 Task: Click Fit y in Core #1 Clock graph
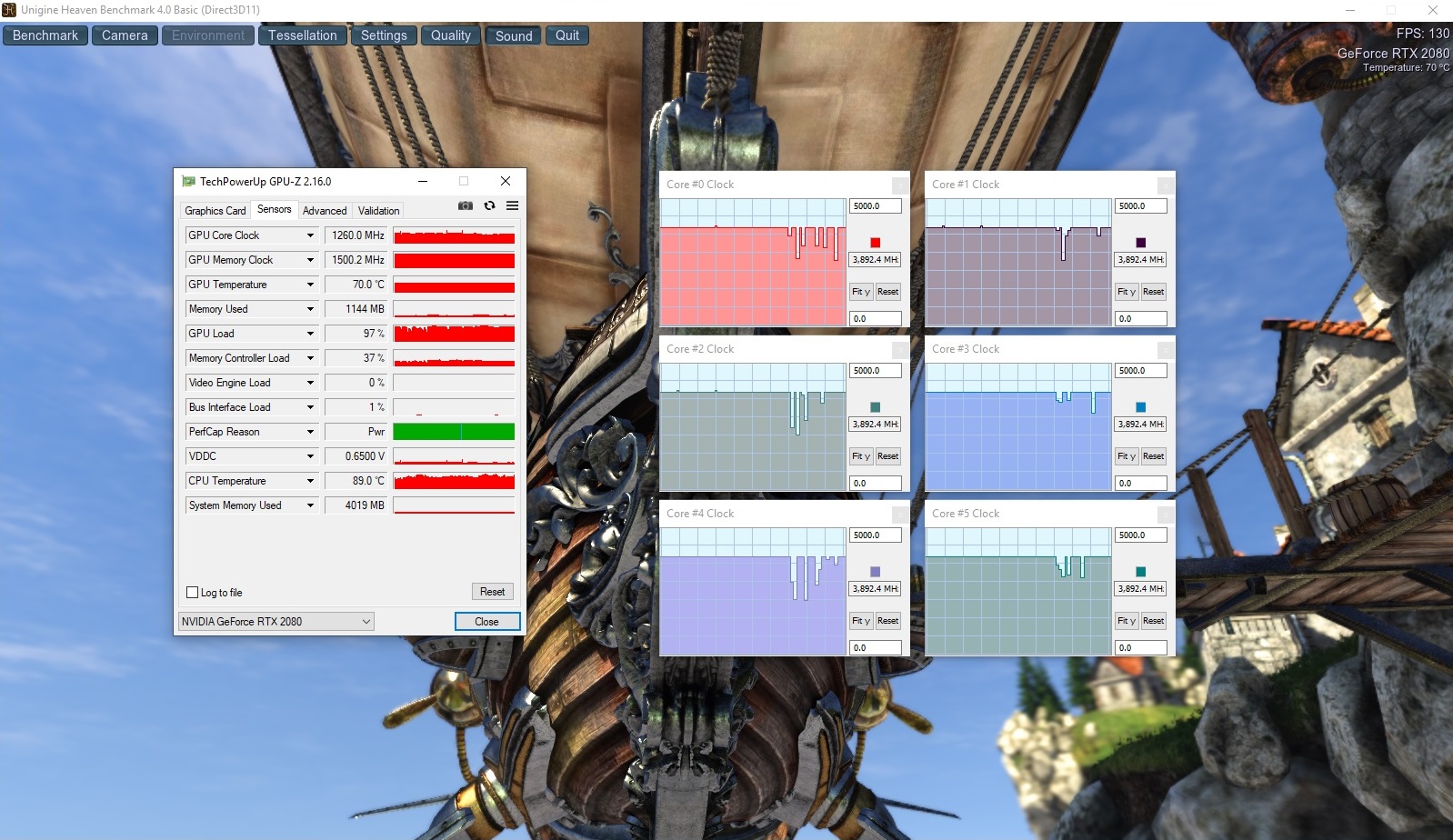point(1127,292)
